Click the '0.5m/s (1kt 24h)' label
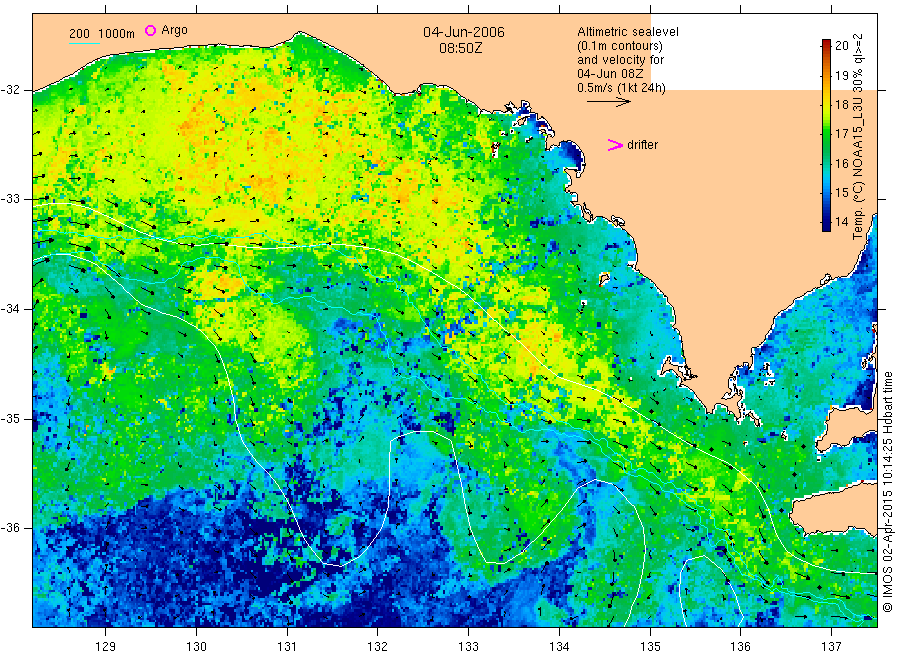 [x=621, y=88]
